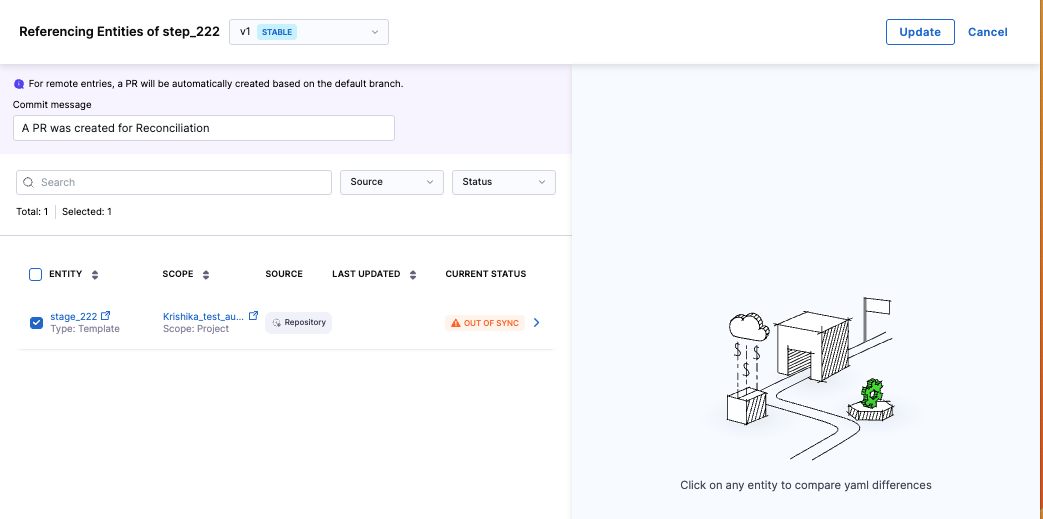Click the Update button
The image size is (1043, 519).
tap(920, 32)
